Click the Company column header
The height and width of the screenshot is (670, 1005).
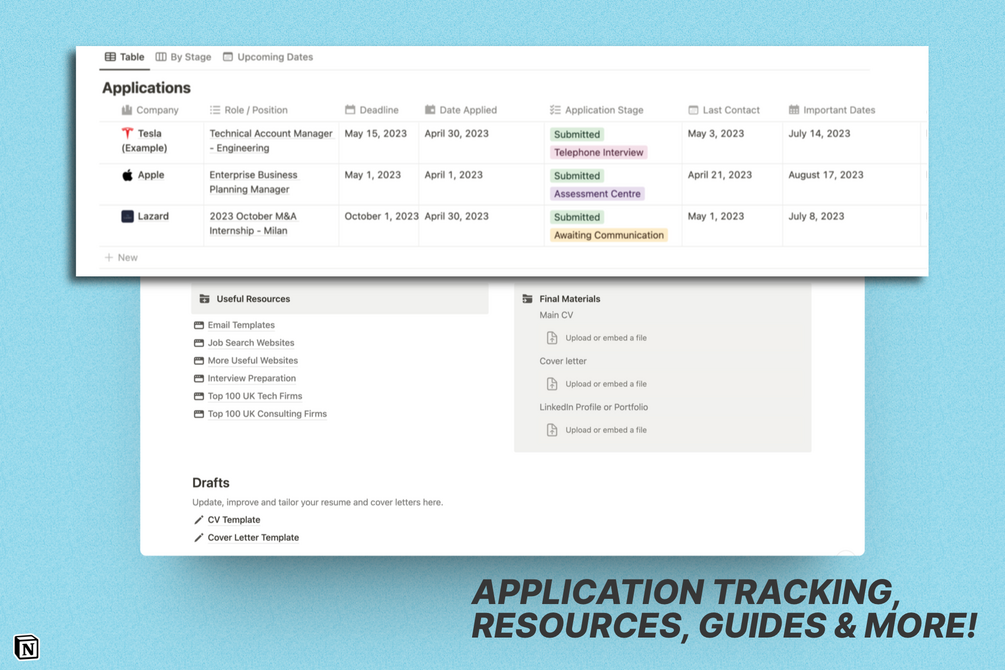[150, 110]
